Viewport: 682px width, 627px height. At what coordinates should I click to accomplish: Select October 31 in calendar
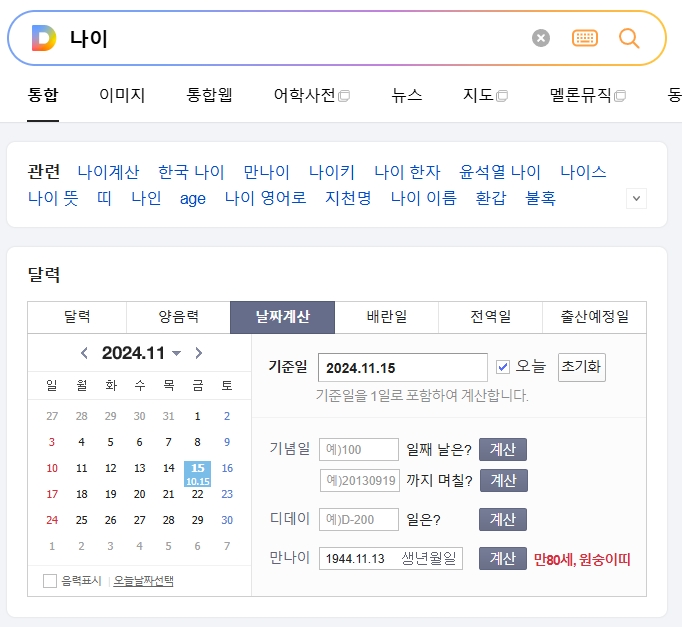168,416
